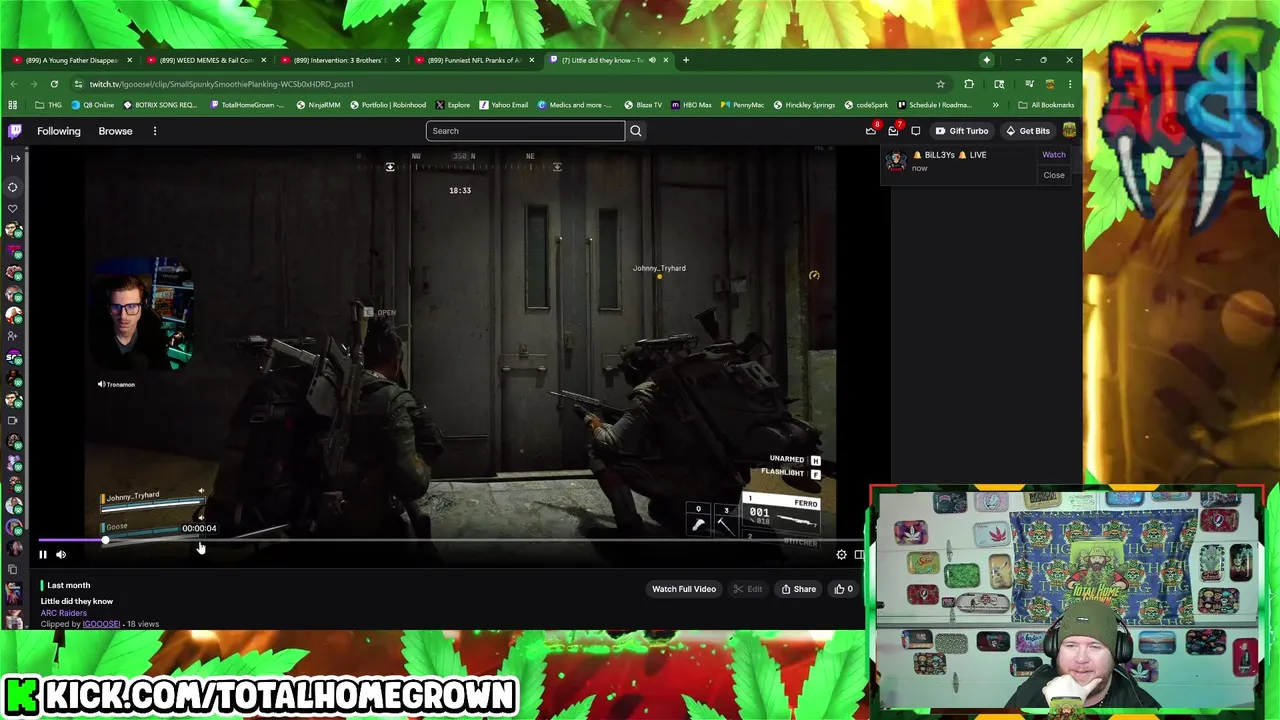
Task: Close the BiLL3Ys live notification
Action: tap(1054, 175)
